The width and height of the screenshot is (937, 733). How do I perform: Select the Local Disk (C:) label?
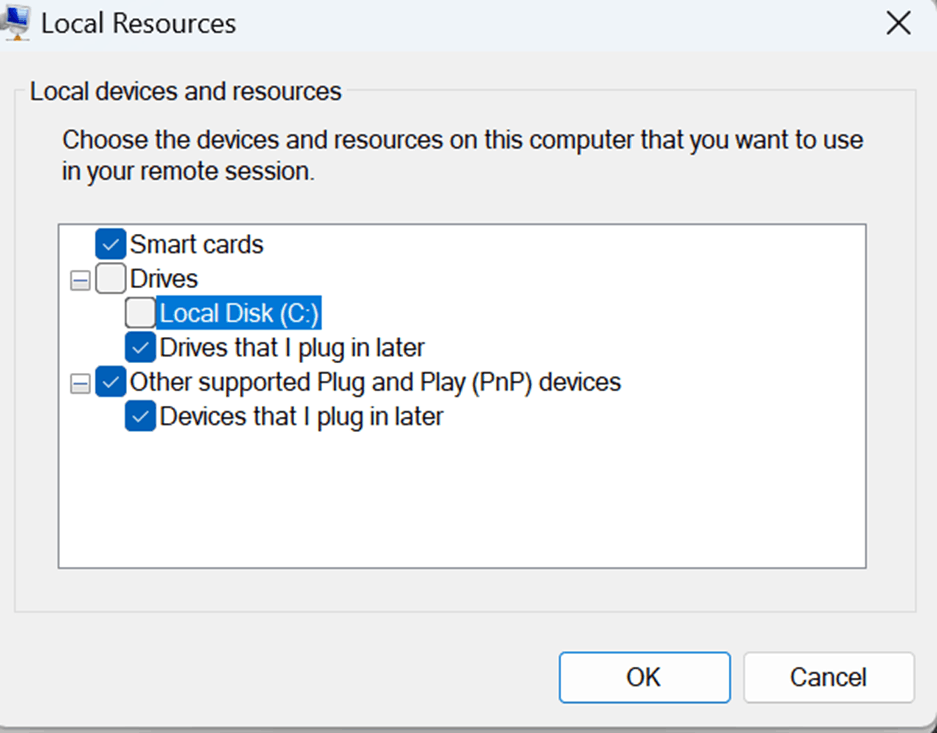click(239, 312)
